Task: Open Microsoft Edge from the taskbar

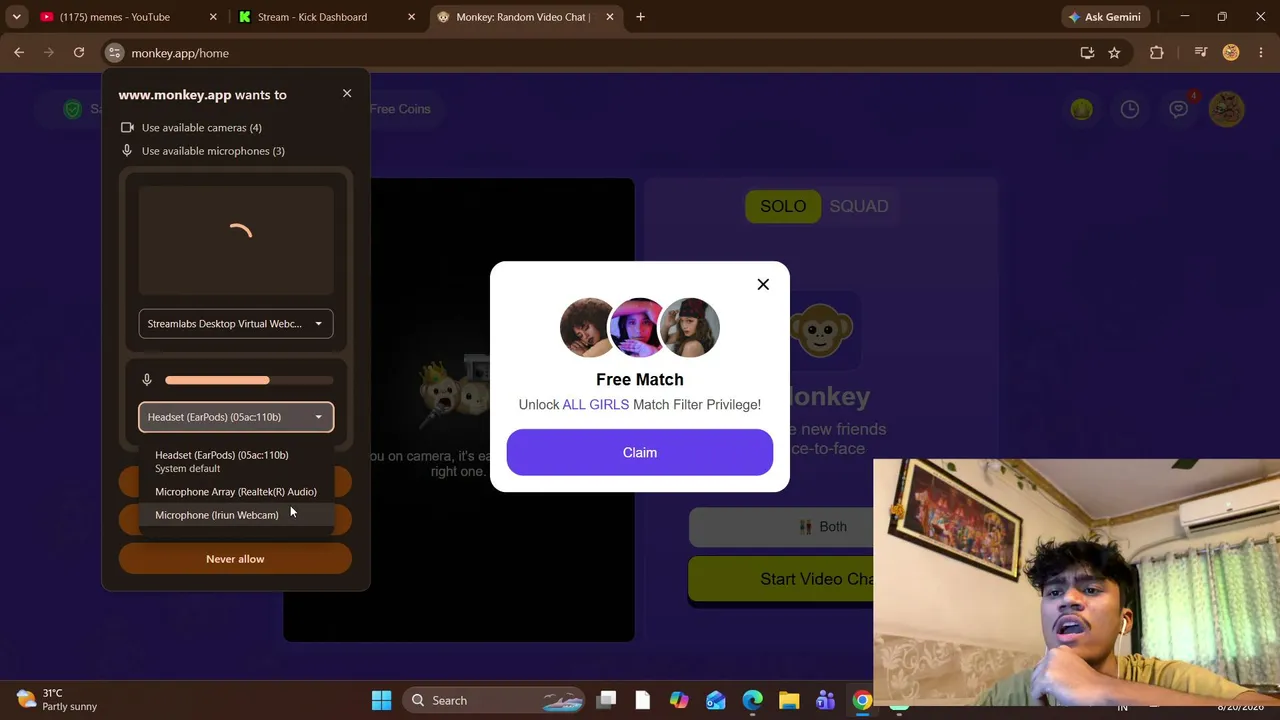Action: (752, 701)
